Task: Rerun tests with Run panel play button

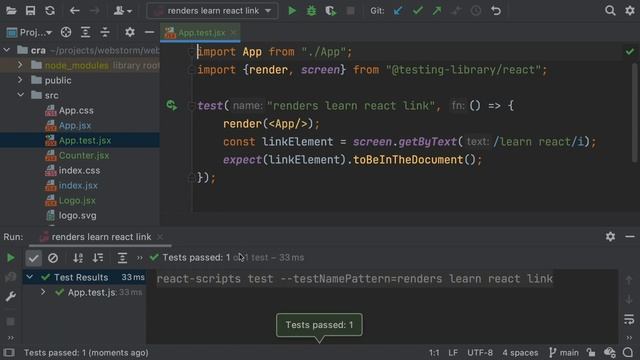Action: pos(11,258)
